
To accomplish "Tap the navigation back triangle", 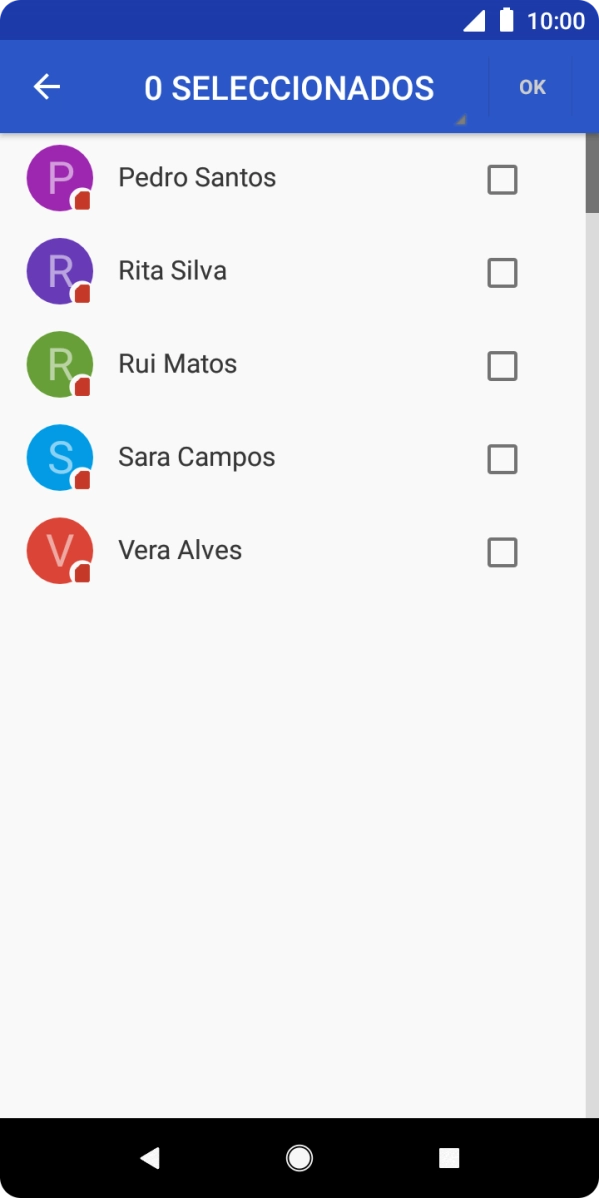I will coord(150,1158).
